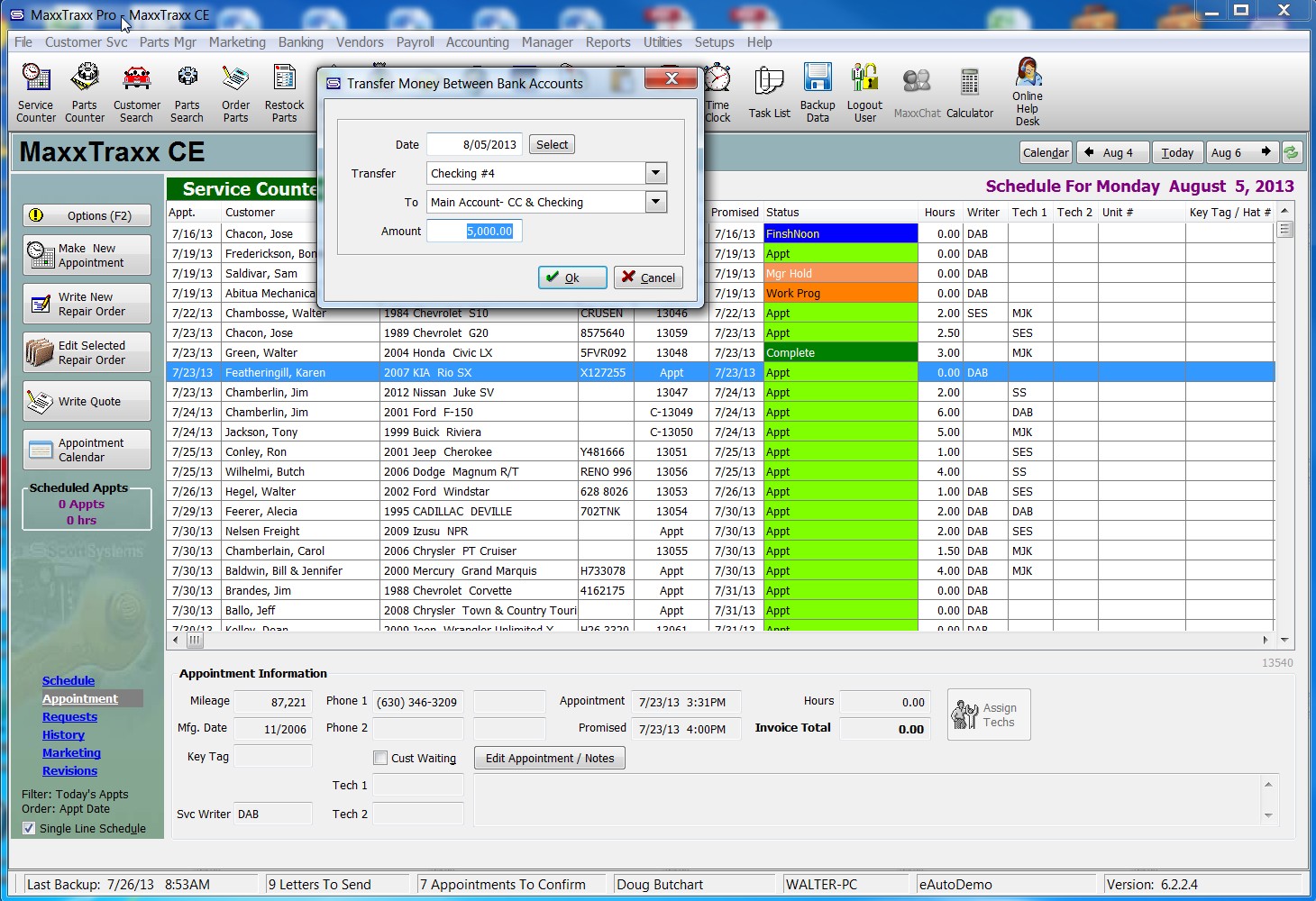The width and height of the screenshot is (1316, 901).
Task: Go to next day Aug 6
Action: pyautogui.click(x=1242, y=152)
